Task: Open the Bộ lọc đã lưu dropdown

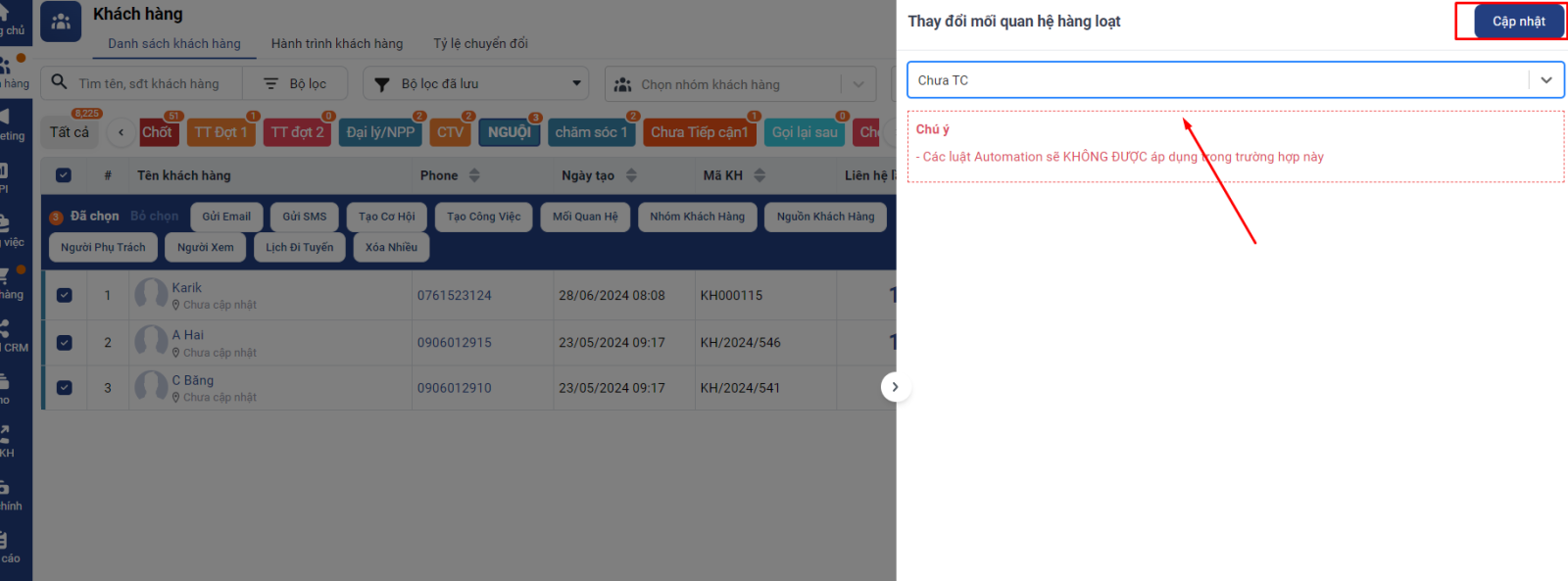Action: [x=576, y=83]
